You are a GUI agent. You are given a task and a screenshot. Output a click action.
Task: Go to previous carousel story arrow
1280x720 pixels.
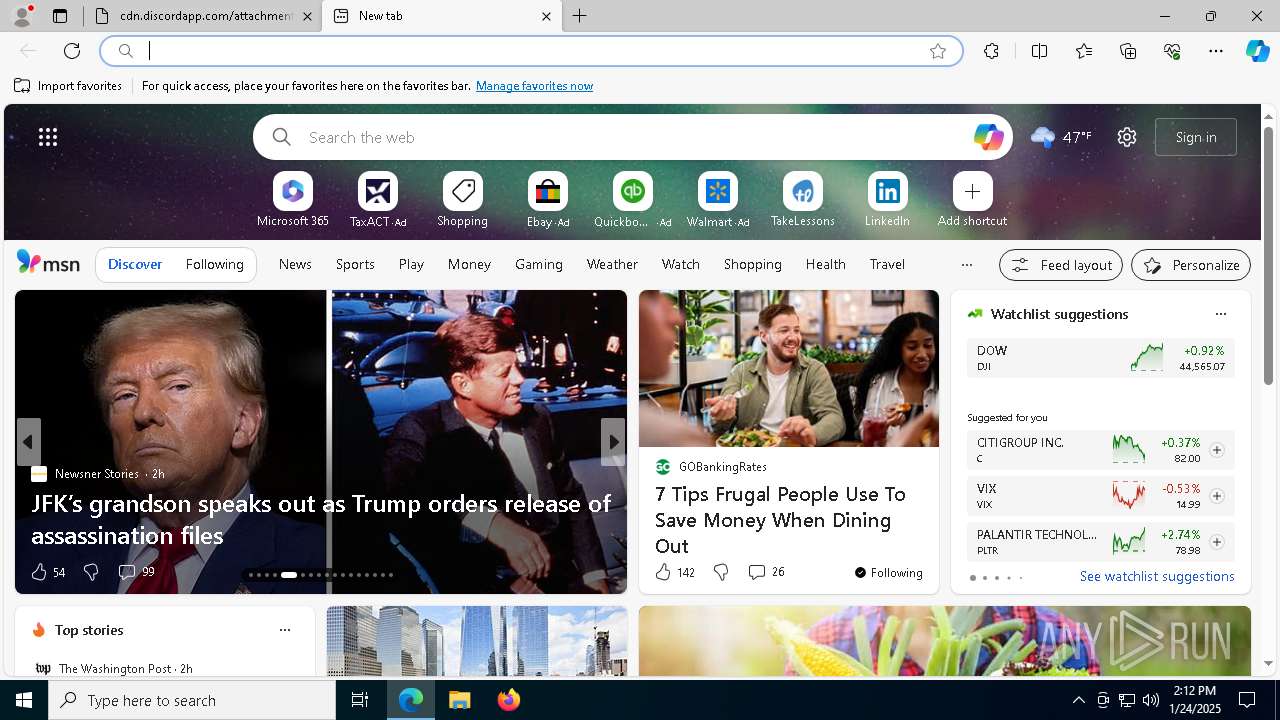point(29,442)
